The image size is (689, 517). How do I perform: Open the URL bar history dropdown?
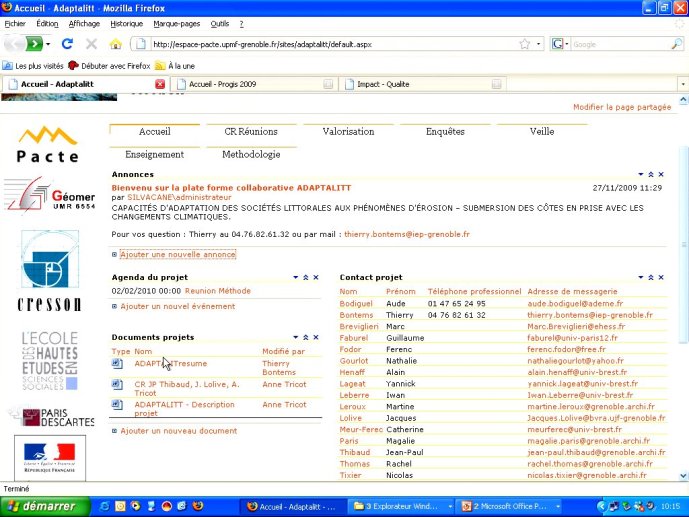(x=538, y=44)
